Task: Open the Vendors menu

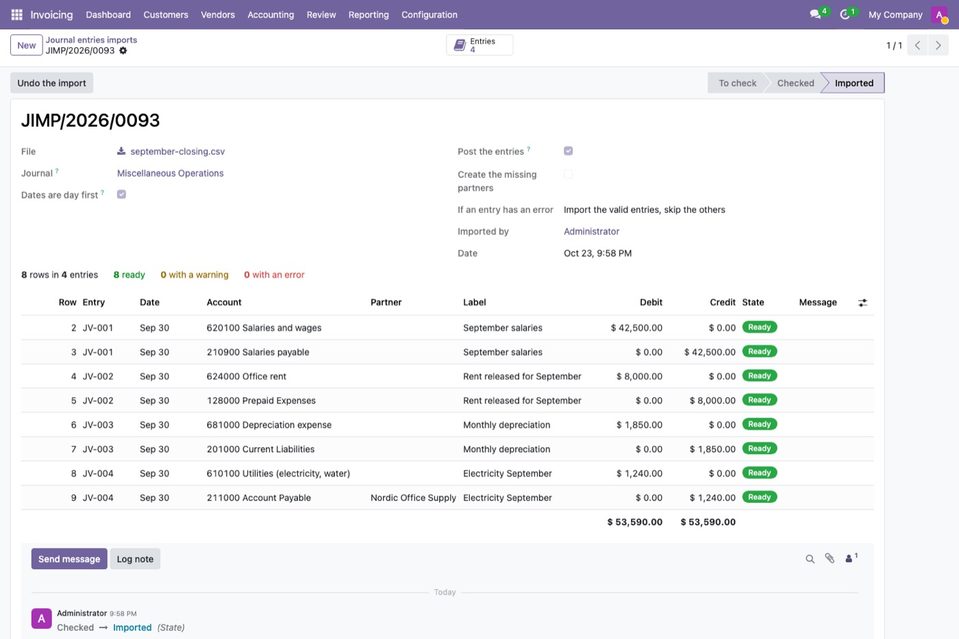Action: click(218, 15)
